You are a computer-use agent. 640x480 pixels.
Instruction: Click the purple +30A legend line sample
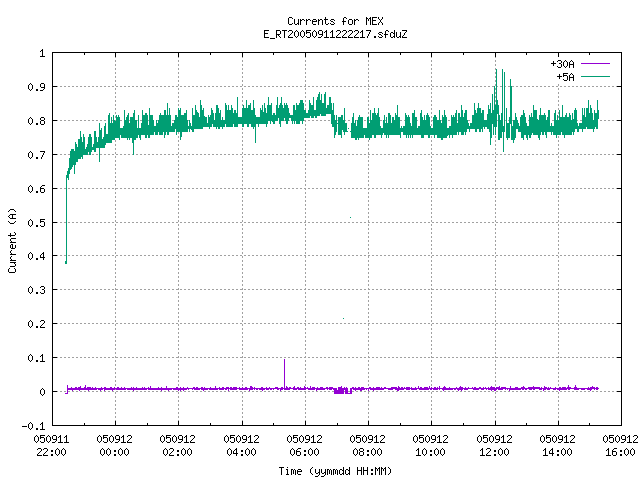[x=595, y=64]
